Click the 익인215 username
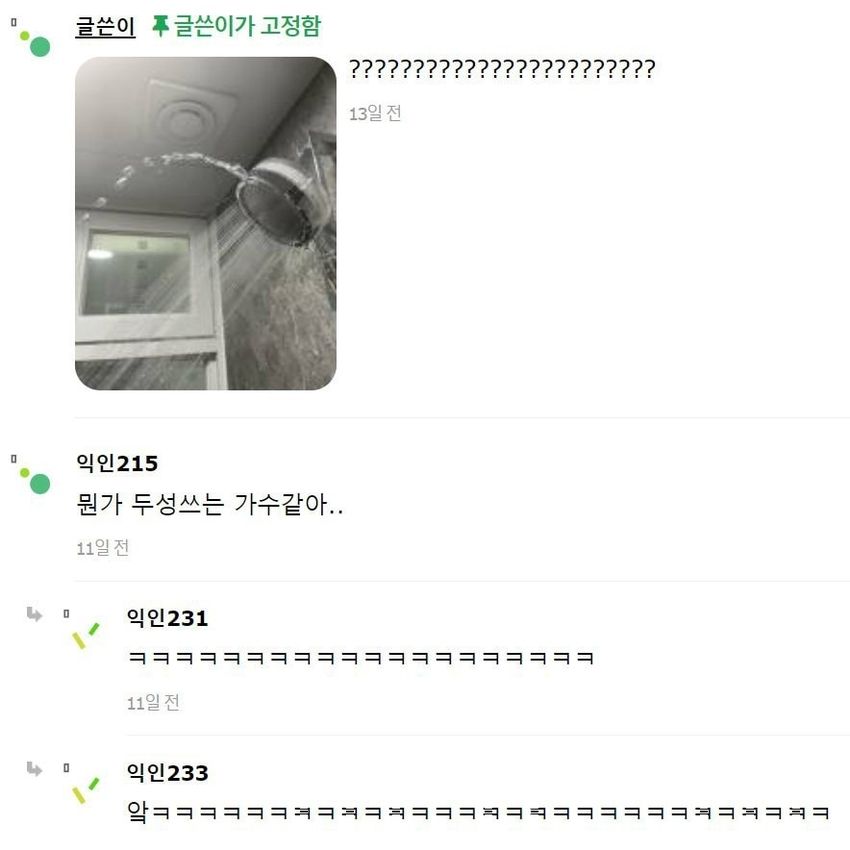This screenshot has width=850, height=850. (x=117, y=463)
